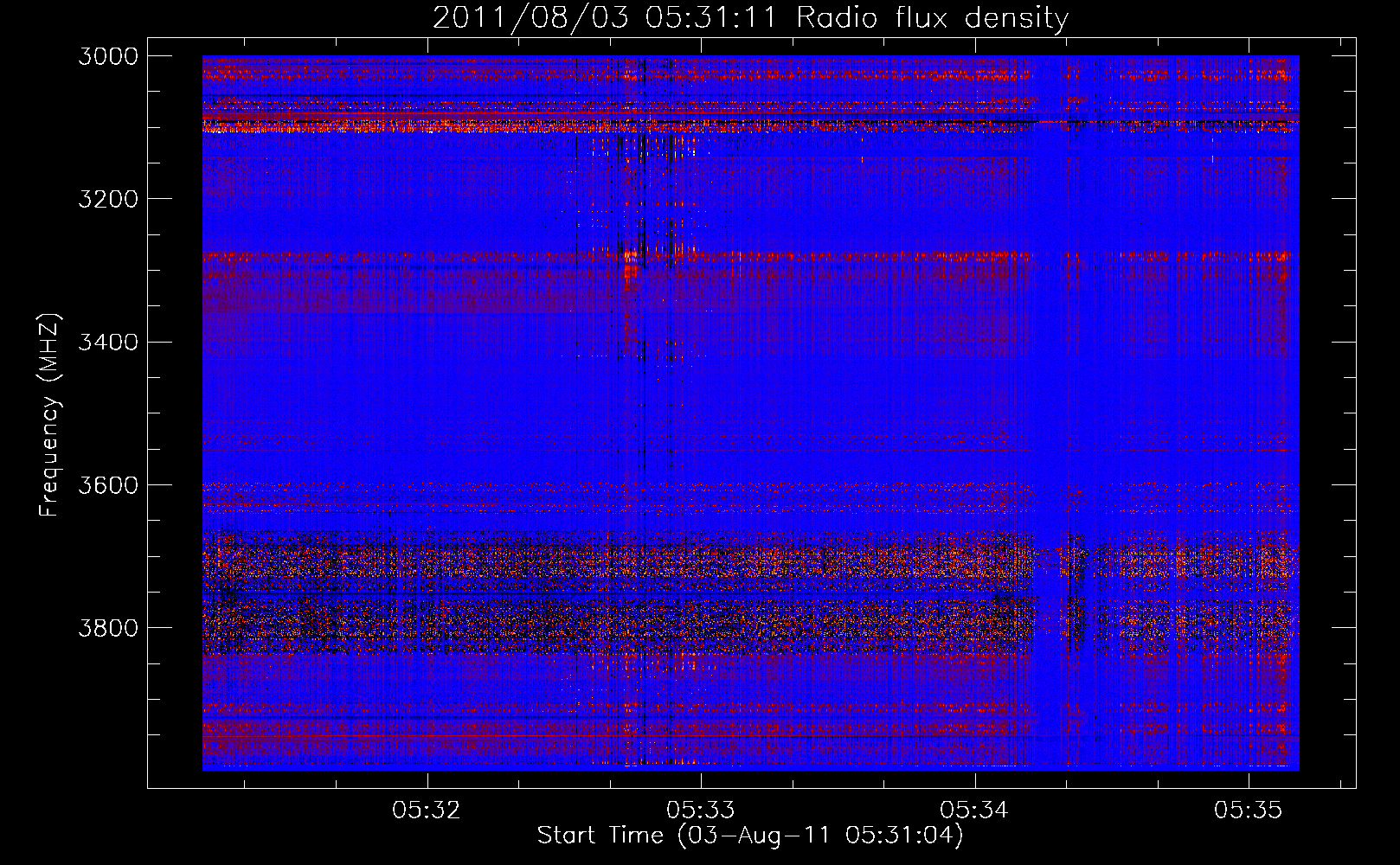Click the 05:35 time tick label
The width and height of the screenshot is (1400, 865).
(1249, 811)
